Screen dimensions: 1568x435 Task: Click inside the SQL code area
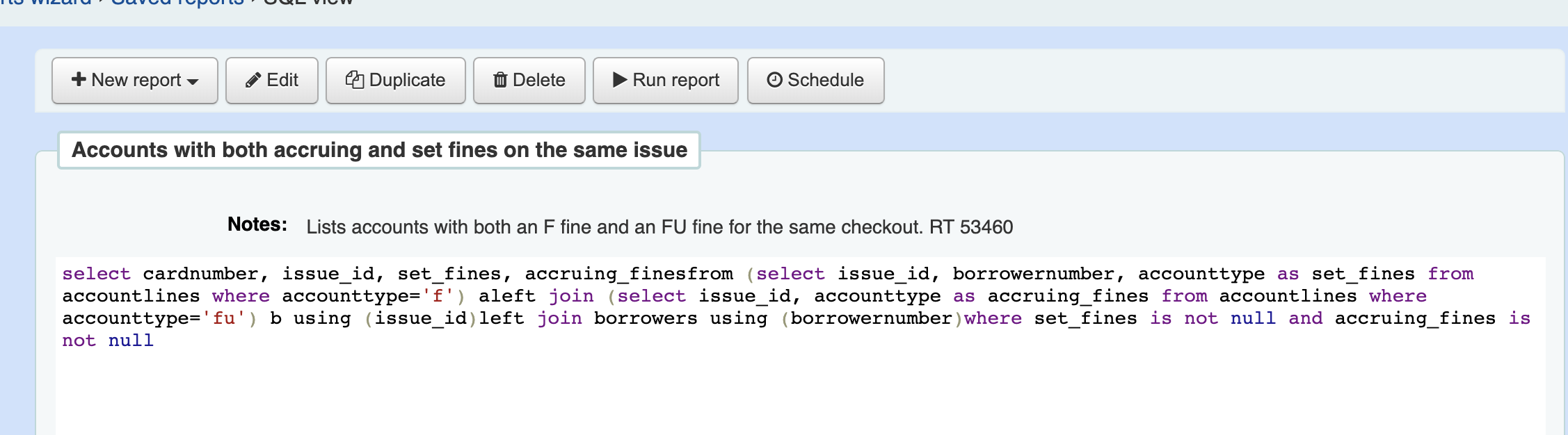pos(800,389)
